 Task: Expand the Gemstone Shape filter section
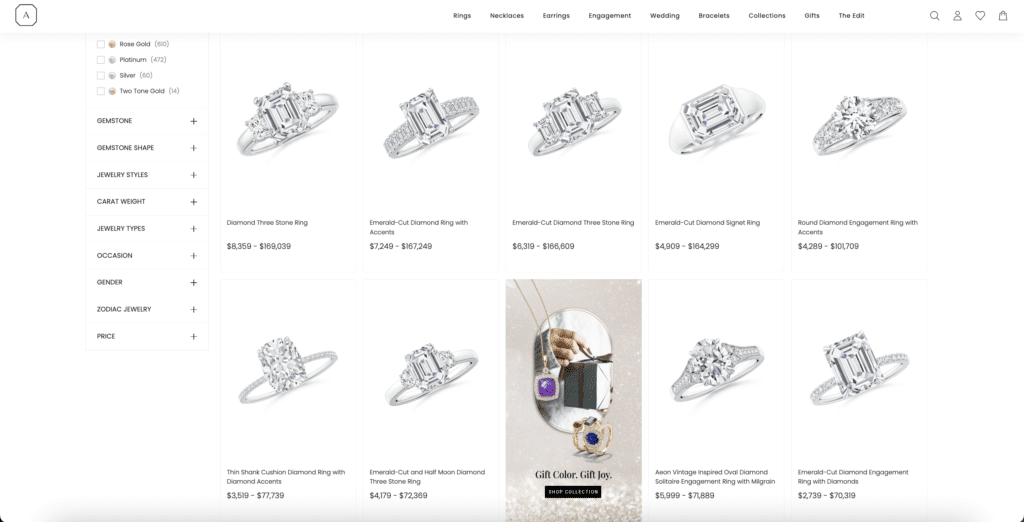(x=147, y=148)
